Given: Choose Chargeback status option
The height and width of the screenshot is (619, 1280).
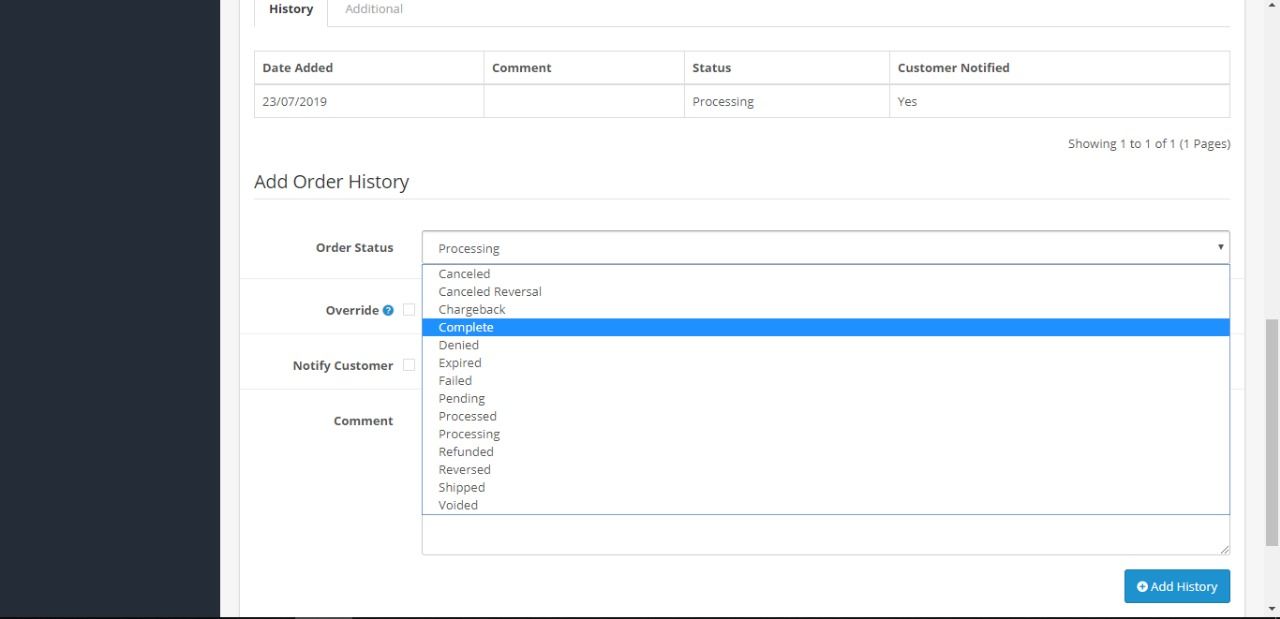Looking at the screenshot, I should click(x=472, y=310).
